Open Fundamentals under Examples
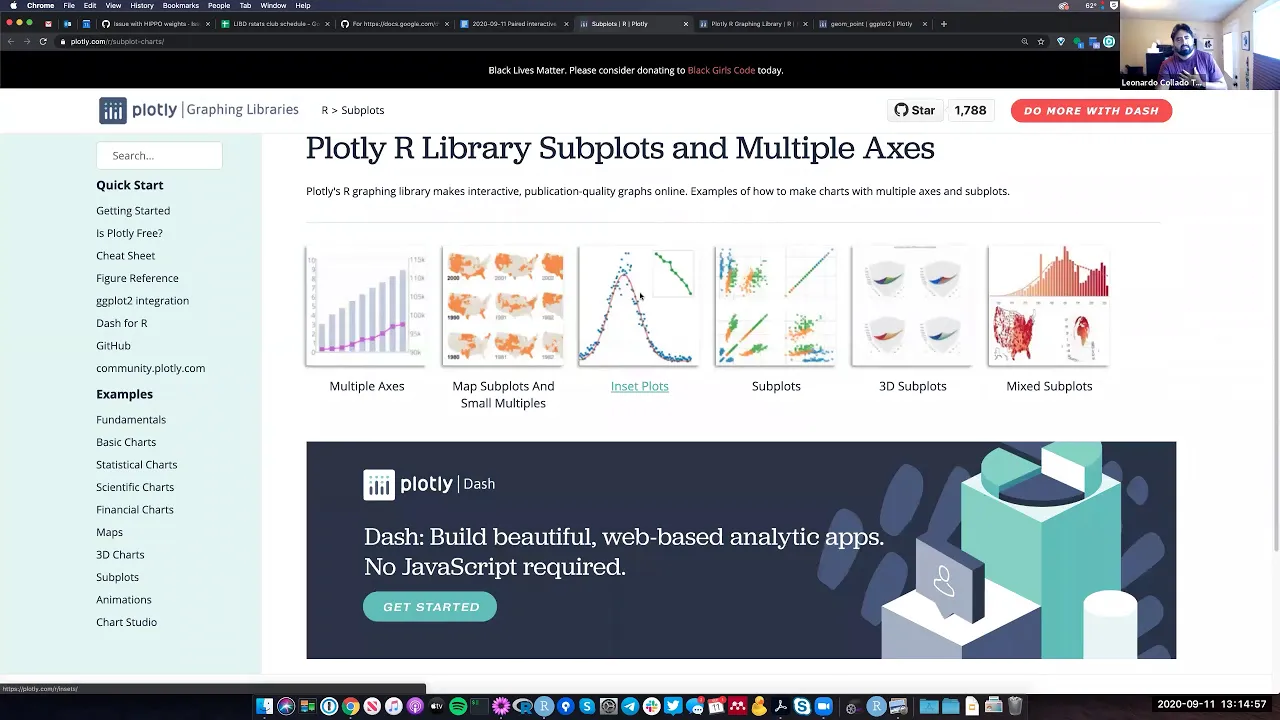The width and height of the screenshot is (1280, 720). pos(131,420)
